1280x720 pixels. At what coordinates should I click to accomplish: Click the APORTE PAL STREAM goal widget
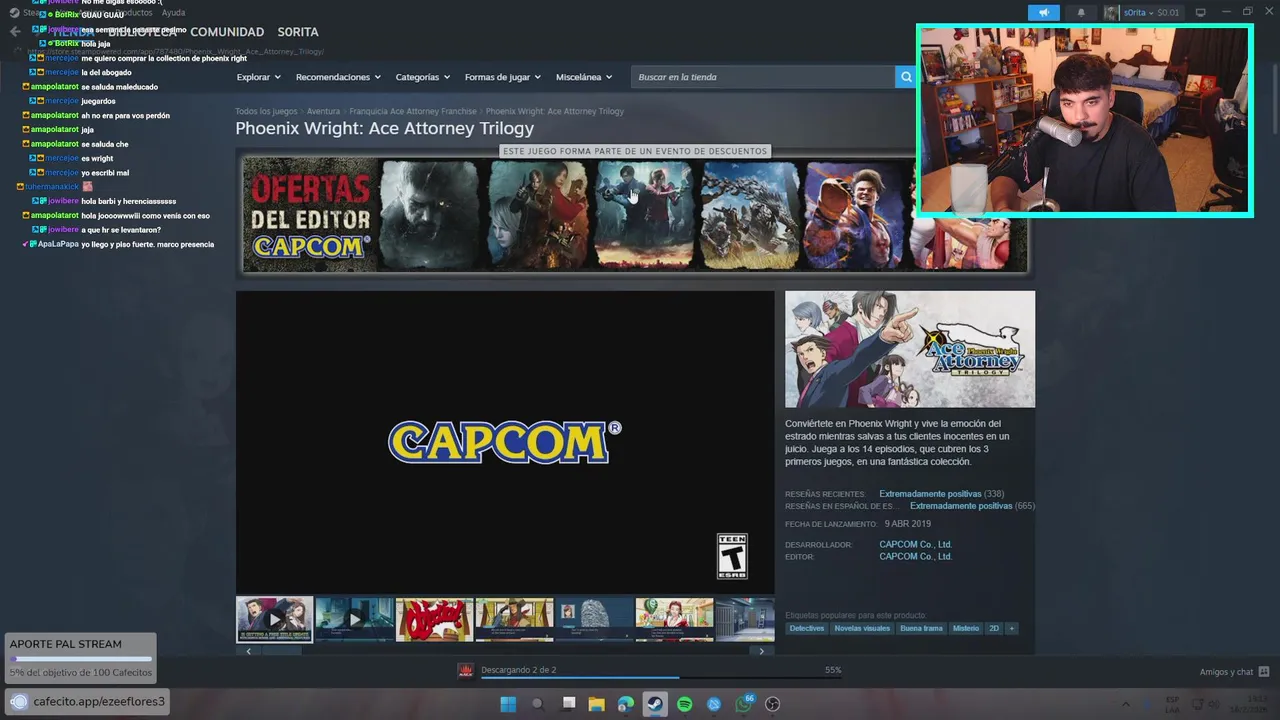tap(80, 658)
